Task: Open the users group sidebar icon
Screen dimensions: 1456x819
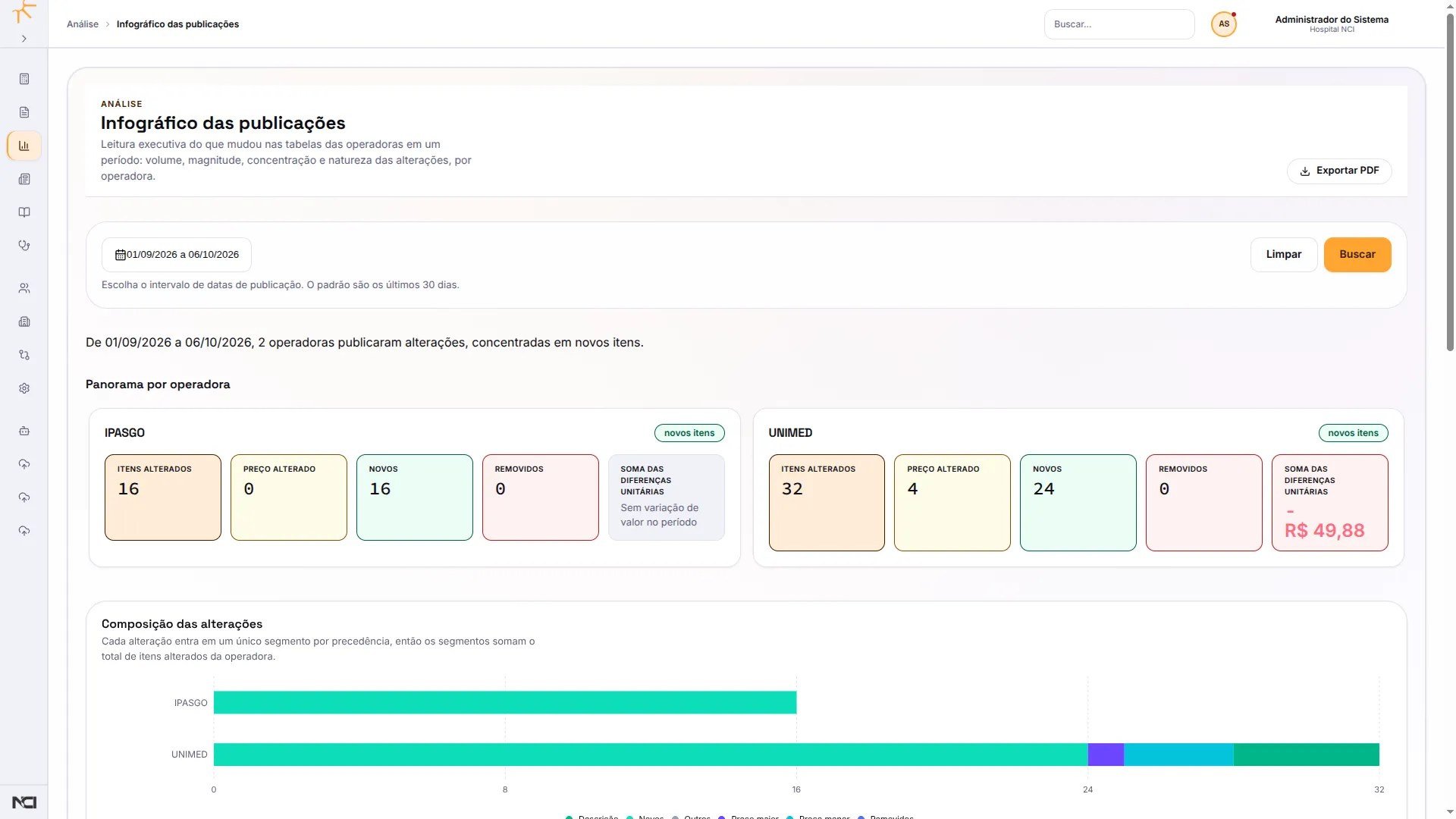Action: [x=24, y=288]
